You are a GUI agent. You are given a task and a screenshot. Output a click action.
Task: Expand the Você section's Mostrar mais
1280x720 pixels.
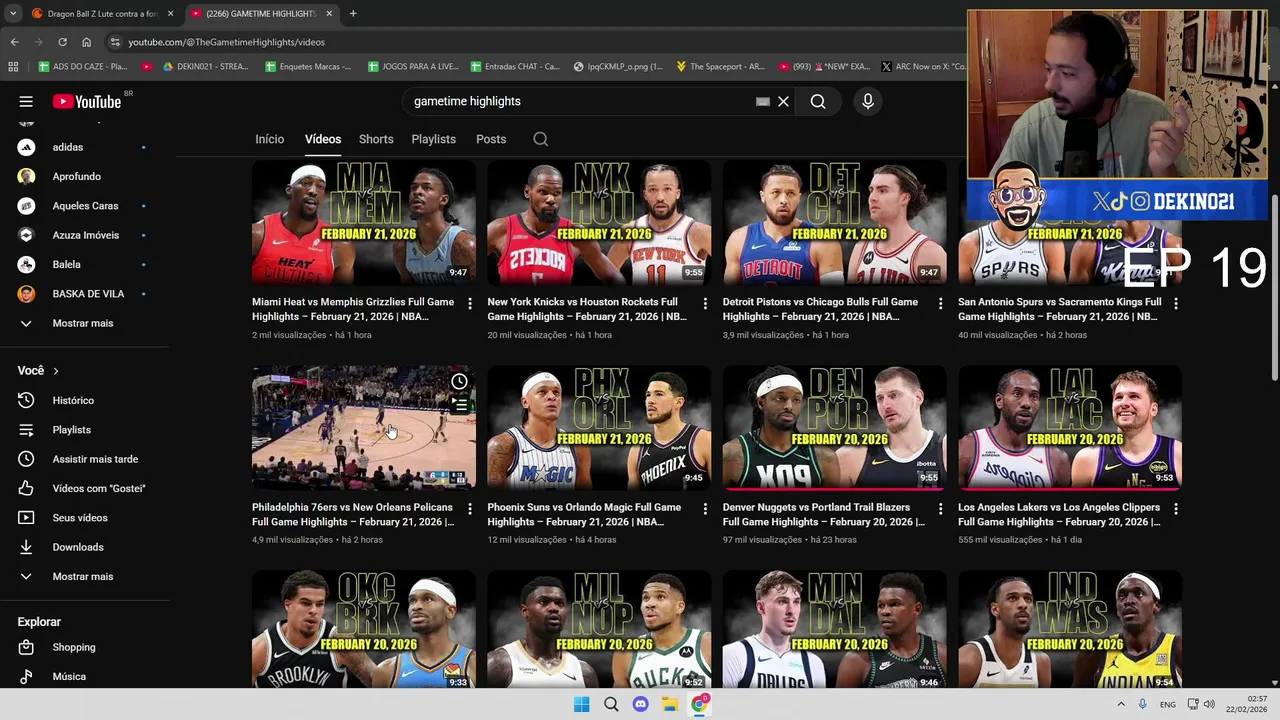coord(84,576)
